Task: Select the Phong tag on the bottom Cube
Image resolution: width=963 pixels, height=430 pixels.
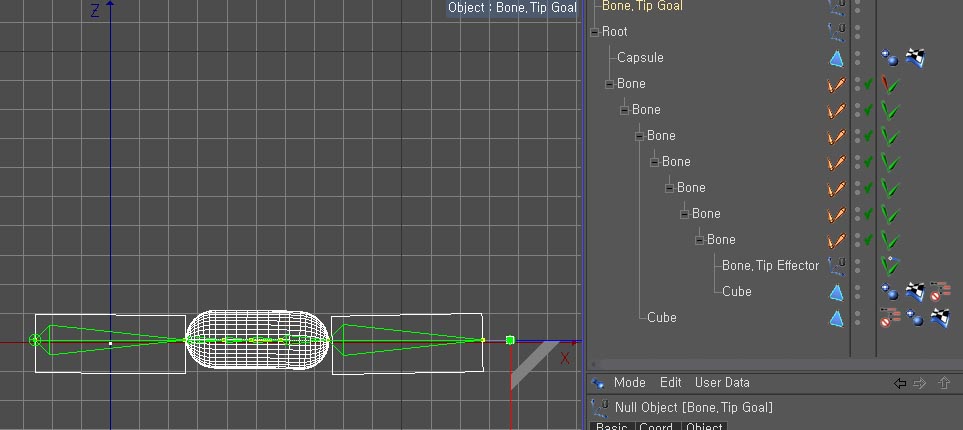Action: pos(914,318)
